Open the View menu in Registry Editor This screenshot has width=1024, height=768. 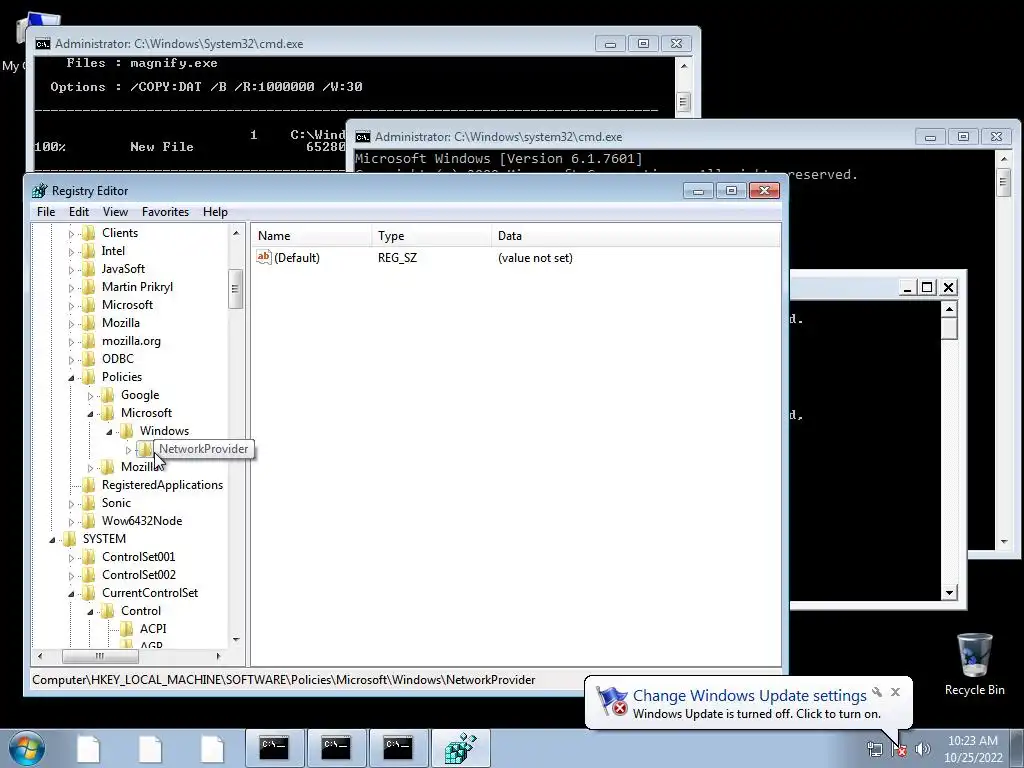pos(115,212)
